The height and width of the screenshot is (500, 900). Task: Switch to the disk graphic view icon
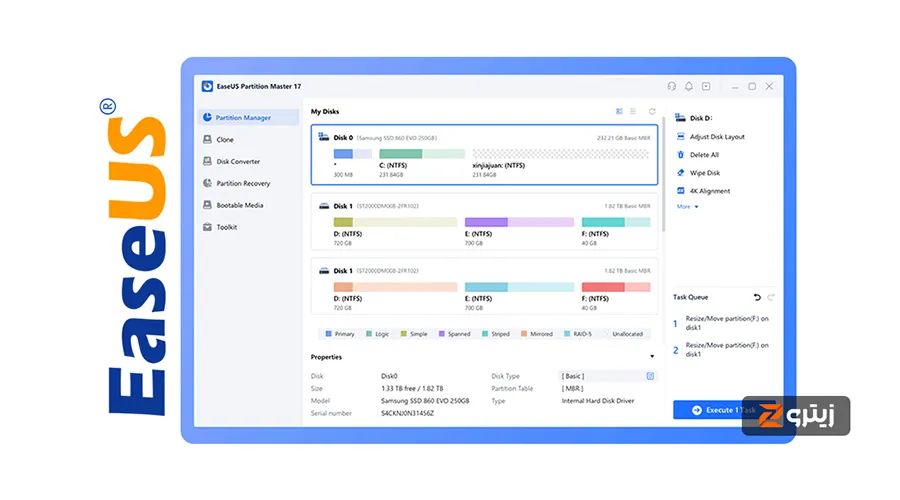tap(619, 111)
